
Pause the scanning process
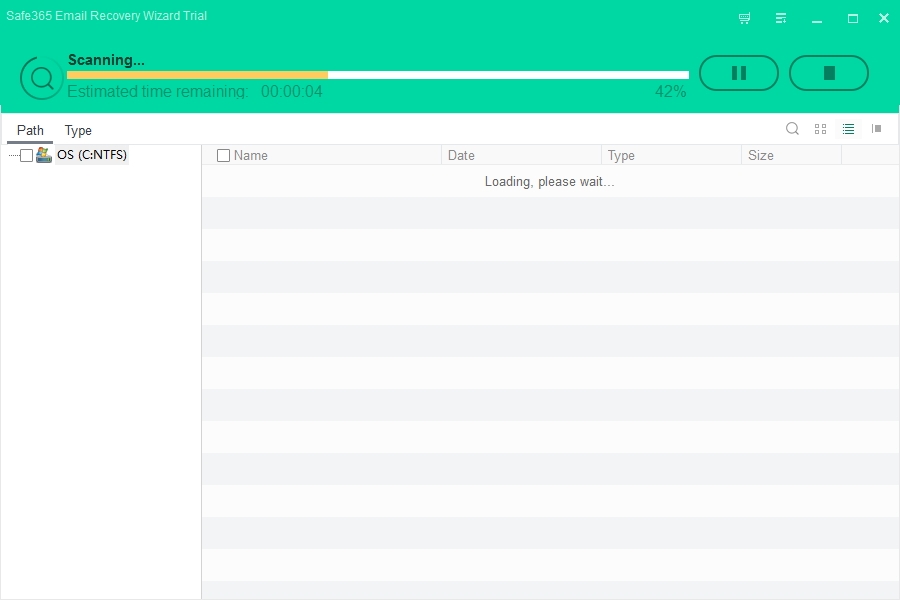(x=739, y=73)
